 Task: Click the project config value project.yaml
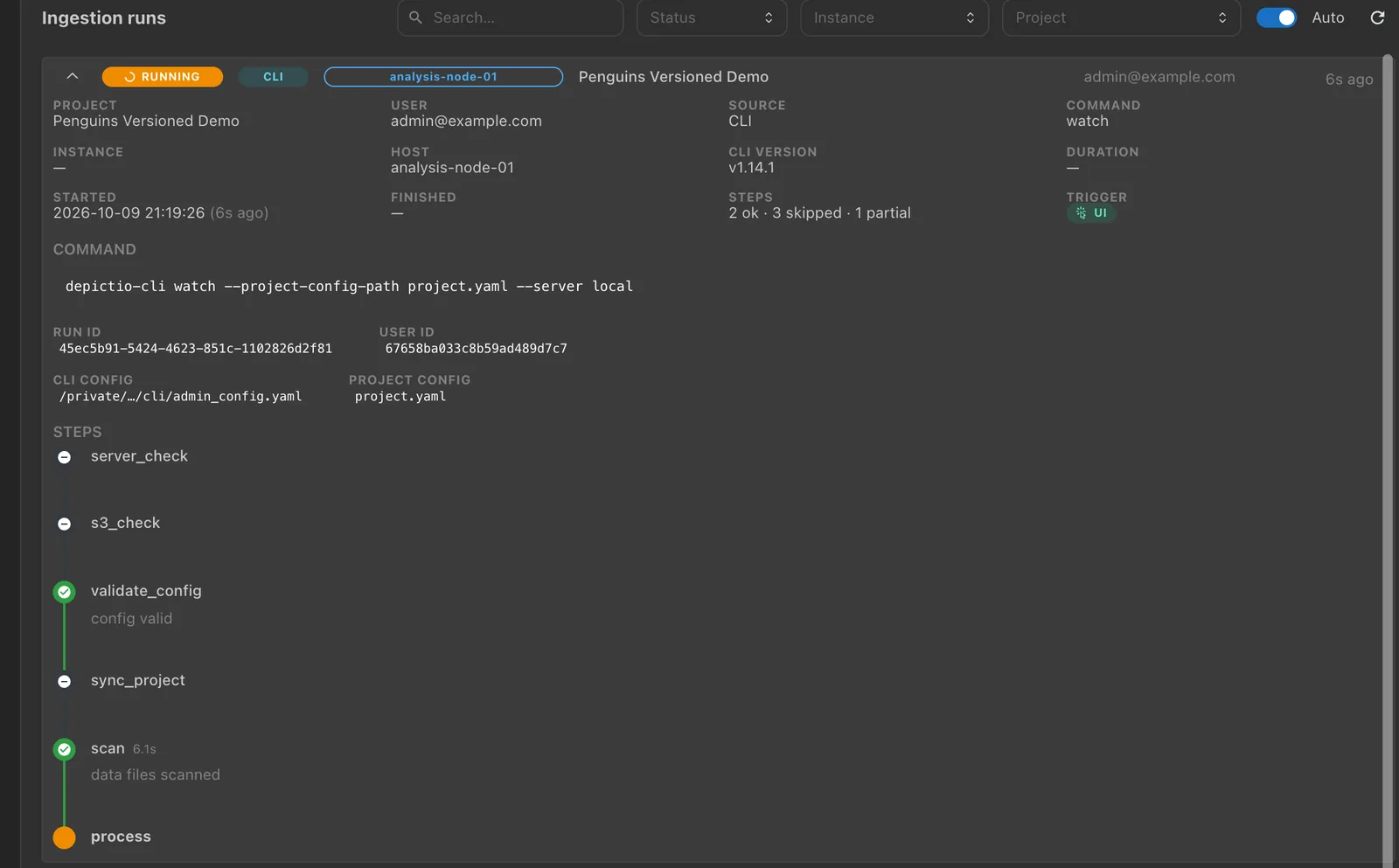(x=400, y=396)
